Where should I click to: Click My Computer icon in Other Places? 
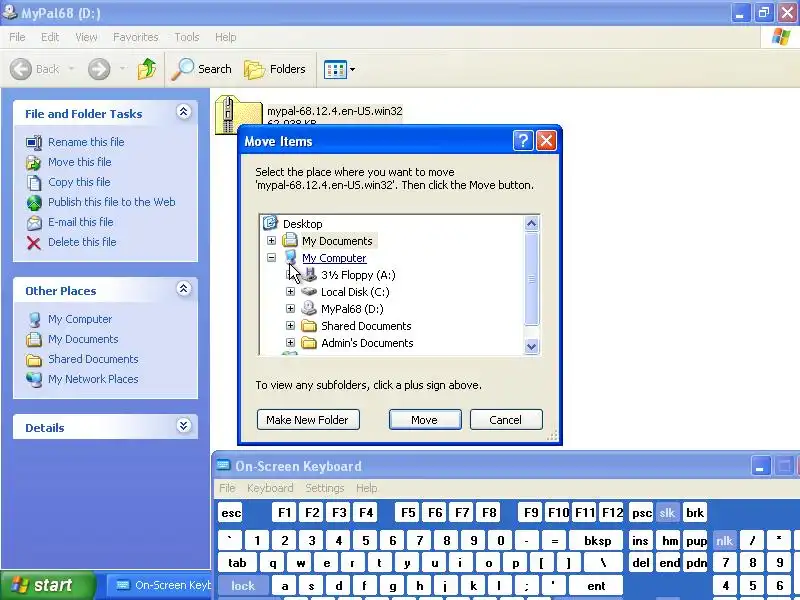pyautogui.click(x=34, y=319)
